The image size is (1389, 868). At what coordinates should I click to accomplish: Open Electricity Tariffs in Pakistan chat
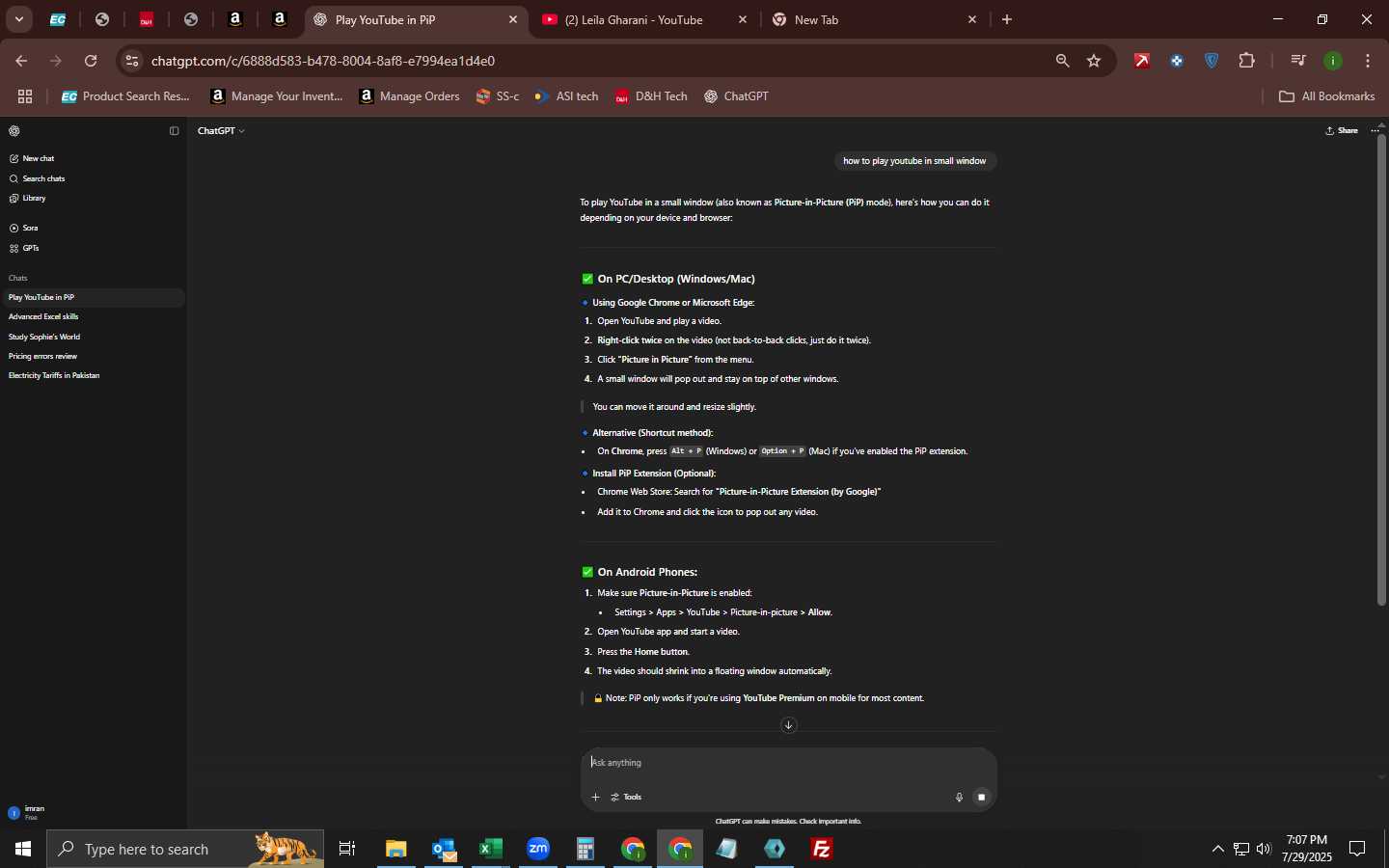click(93, 376)
